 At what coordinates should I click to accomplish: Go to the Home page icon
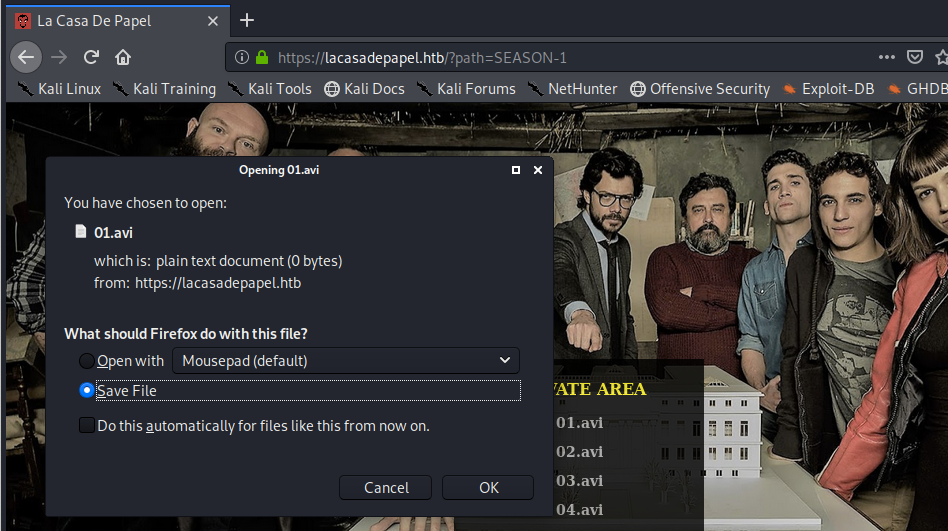pos(123,57)
